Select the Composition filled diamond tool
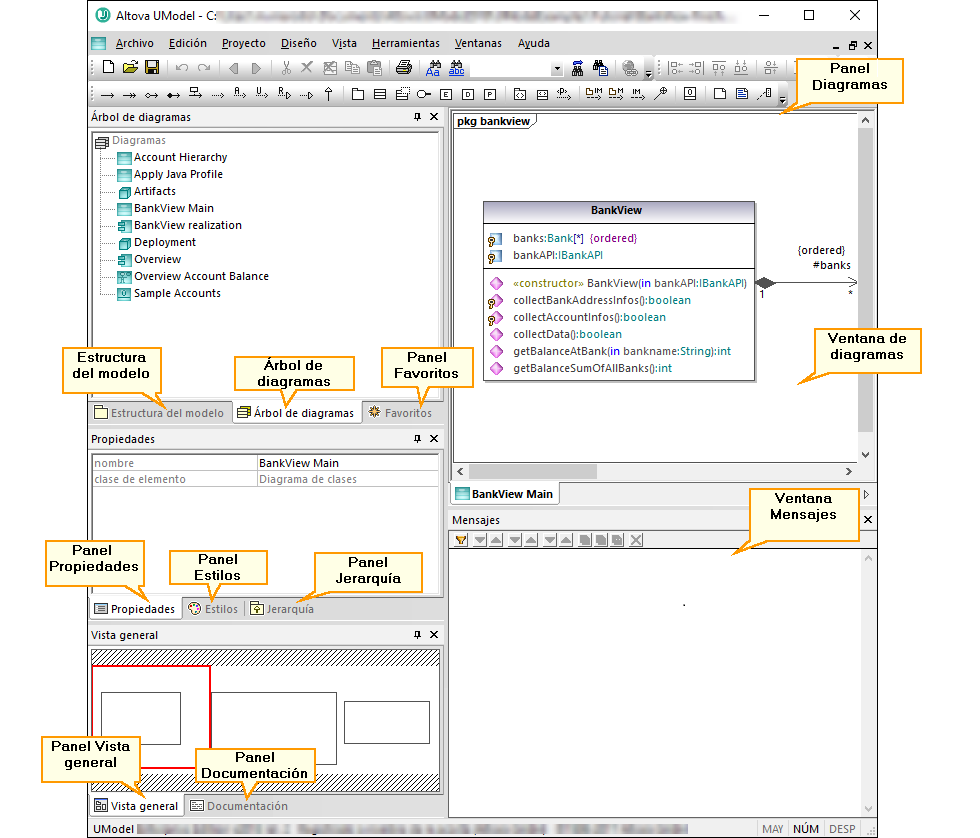 pyautogui.click(x=173, y=95)
